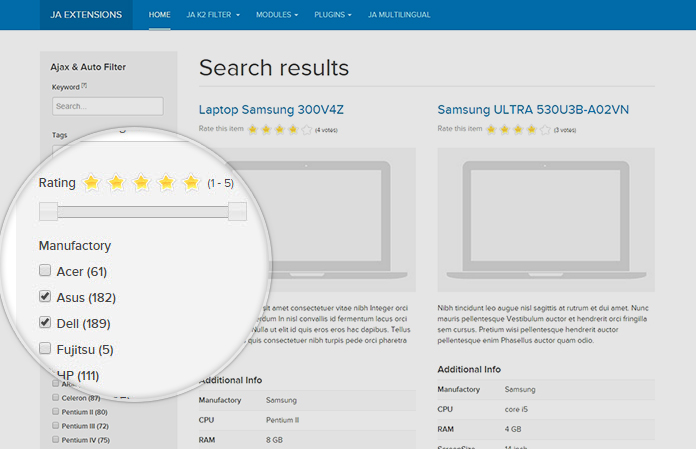The height and width of the screenshot is (449, 696).
Task: Rate Laptop Samsung 300V4Z one star
Action: click(x=253, y=130)
